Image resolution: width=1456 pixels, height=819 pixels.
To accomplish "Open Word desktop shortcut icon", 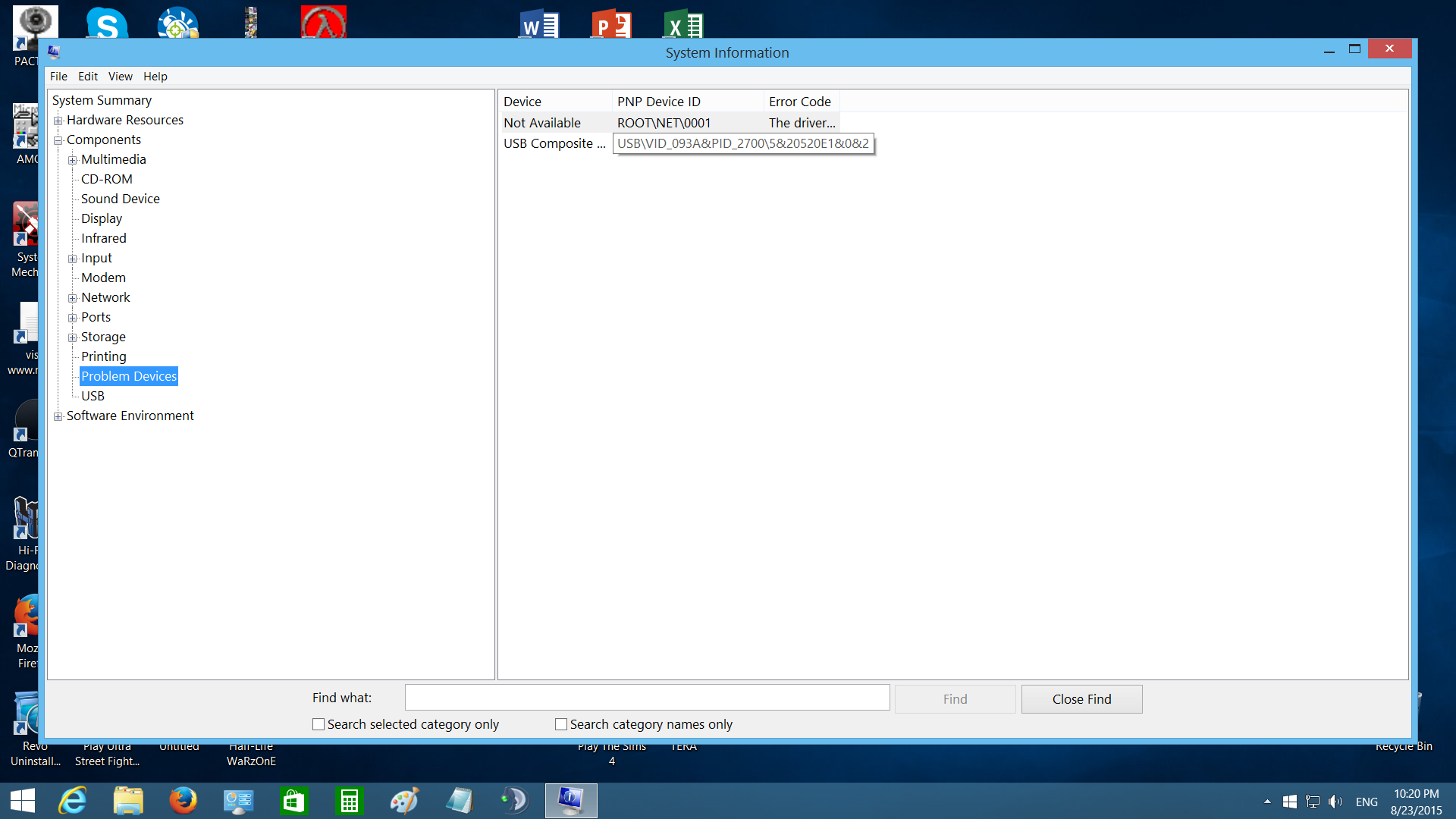I will point(539,24).
